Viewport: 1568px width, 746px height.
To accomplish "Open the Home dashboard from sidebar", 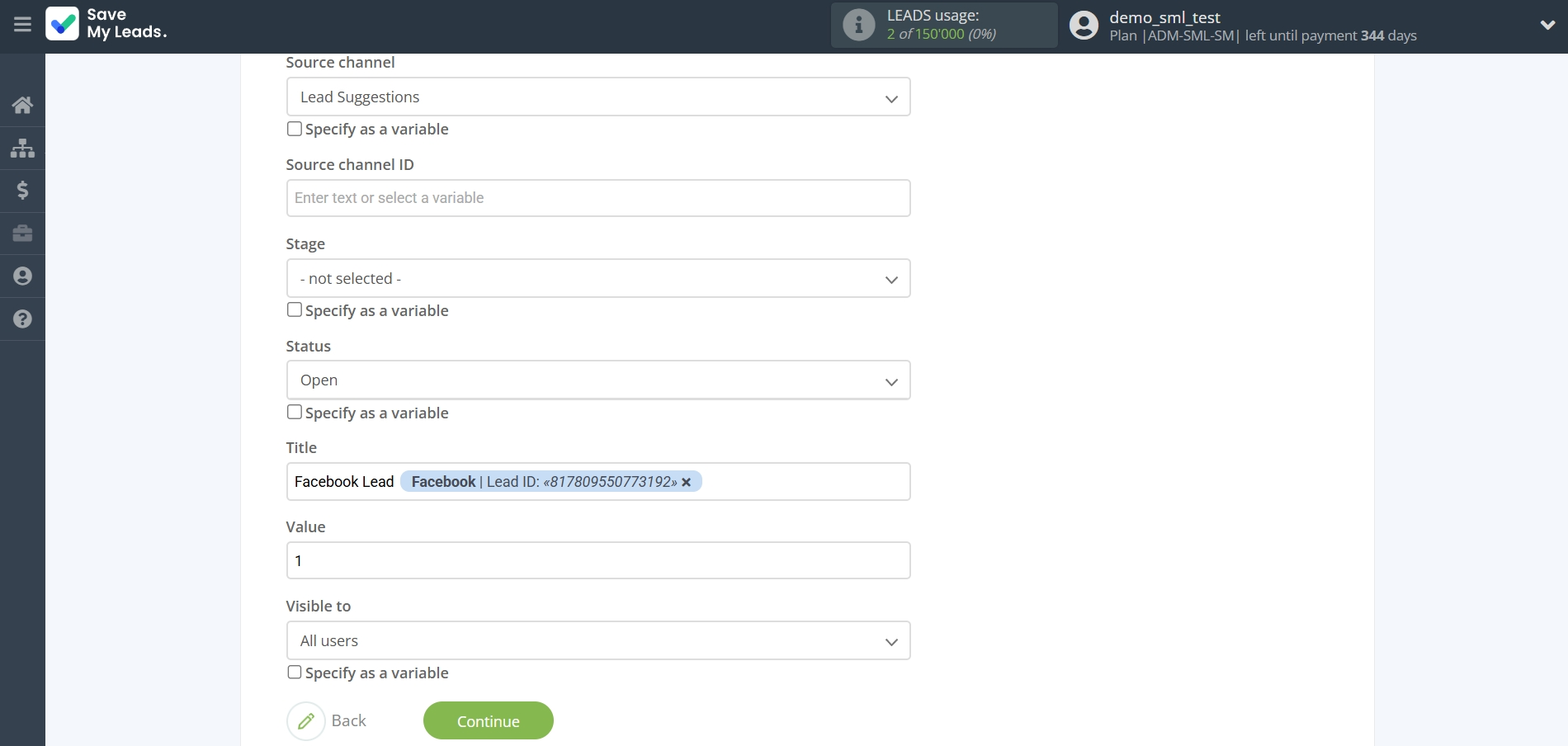I will (22, 105).
